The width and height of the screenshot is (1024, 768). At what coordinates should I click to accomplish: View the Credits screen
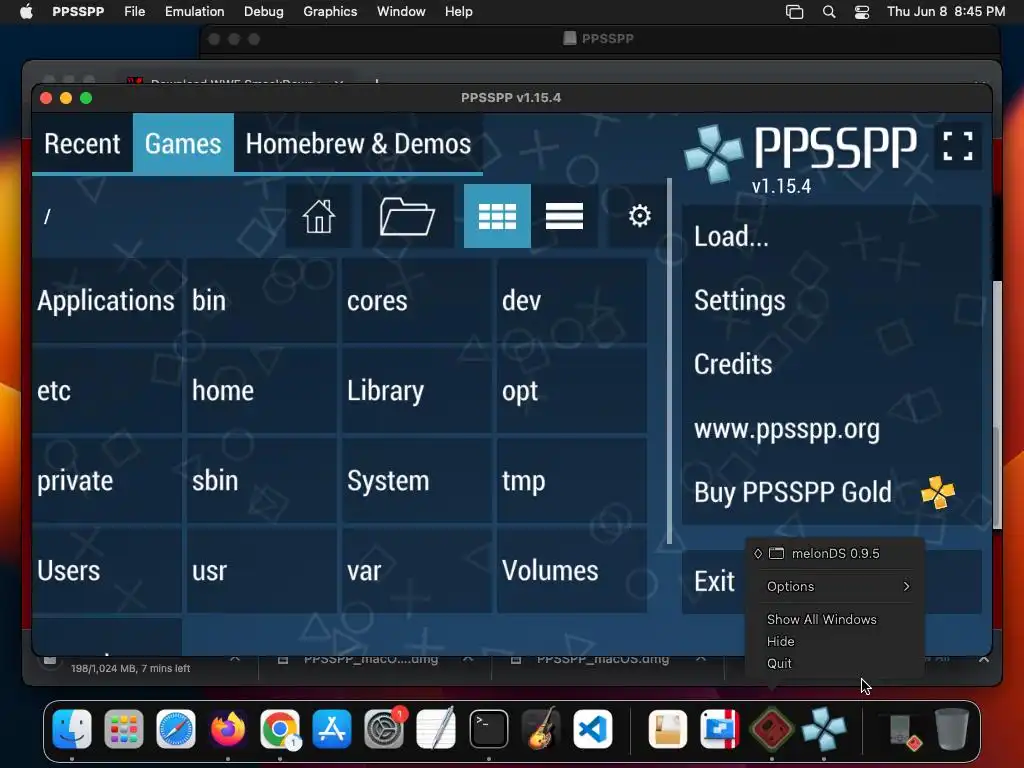point(831,364)
